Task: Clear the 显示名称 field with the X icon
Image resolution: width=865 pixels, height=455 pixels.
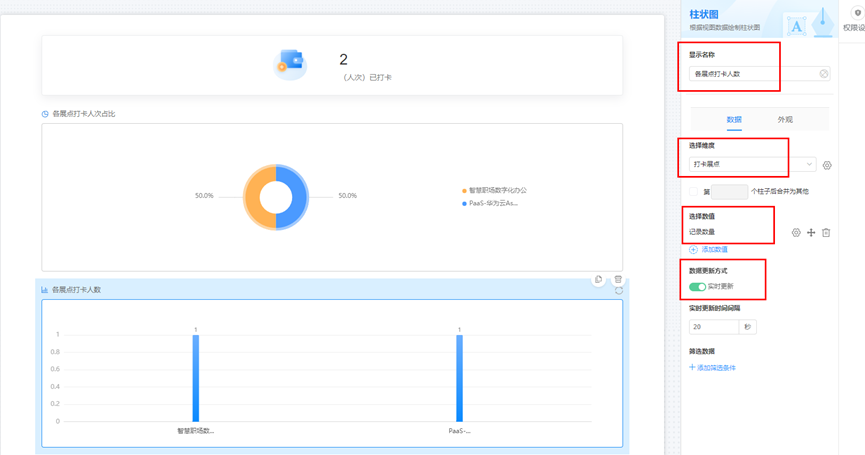Action: tap(823, 73)
